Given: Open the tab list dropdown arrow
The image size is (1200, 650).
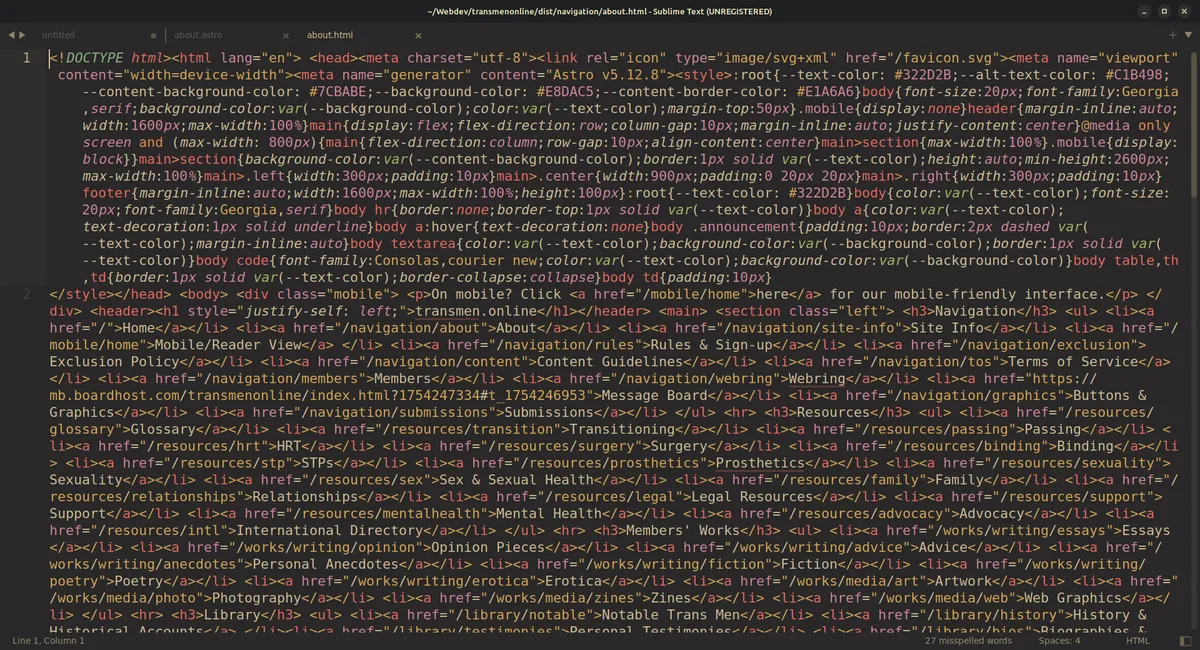Looking at the screenshot, I should point(1188,35).
